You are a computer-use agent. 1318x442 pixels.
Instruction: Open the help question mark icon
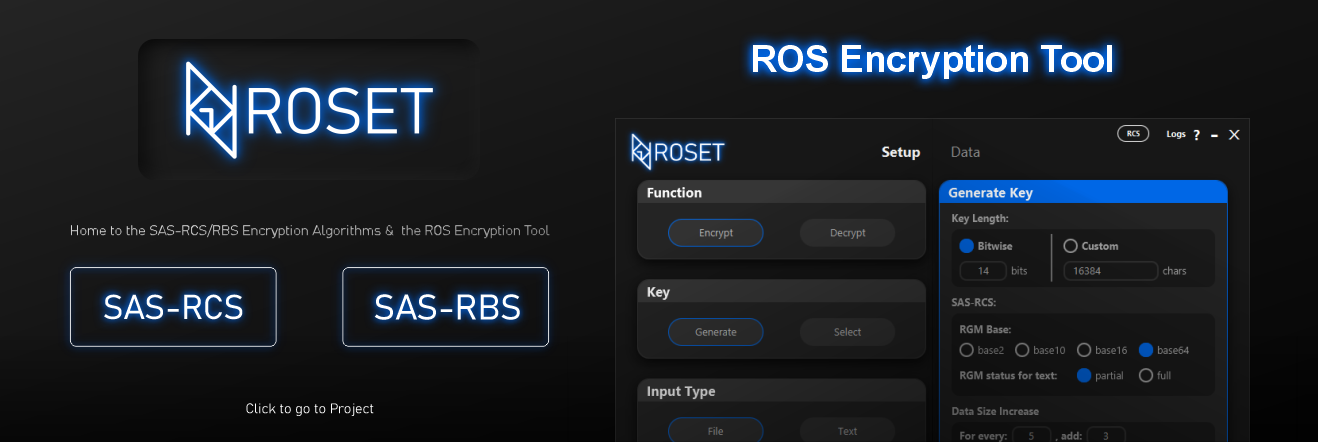(x=1196, y=135)
